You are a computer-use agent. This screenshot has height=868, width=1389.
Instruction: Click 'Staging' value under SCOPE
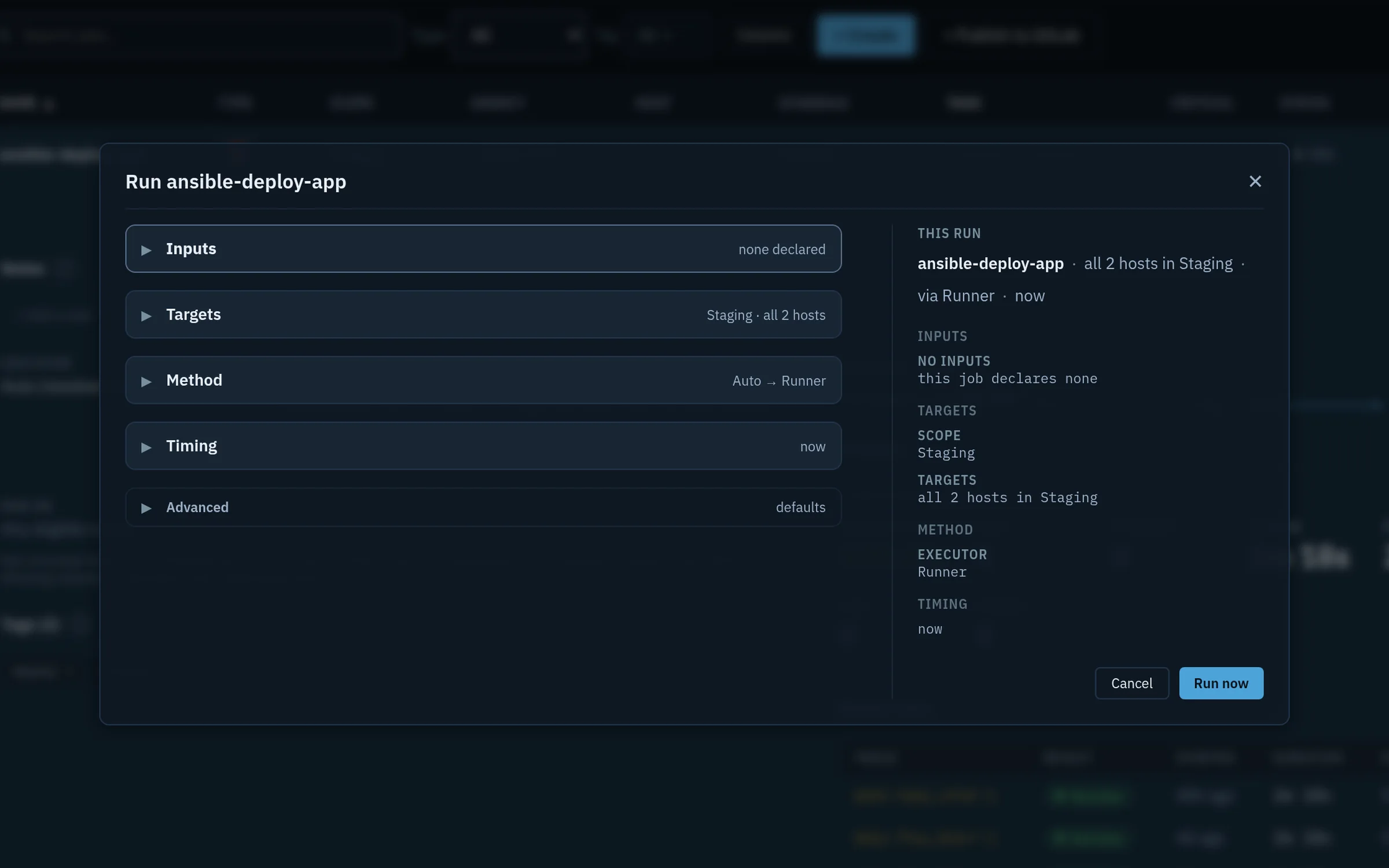946,453
